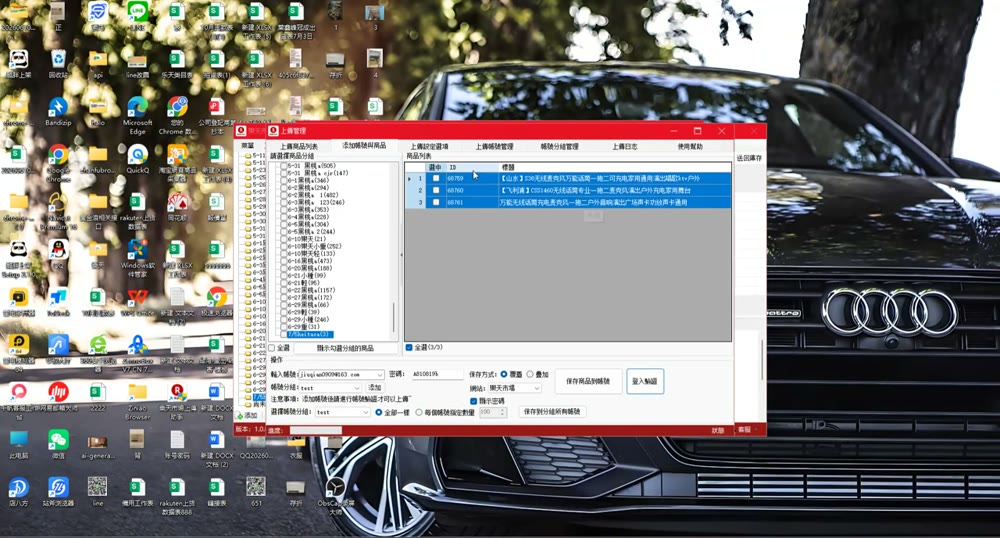Open the ToDesk desktop icon
The width and height of the screenshot is (1000, 538).
pos(58,302)
